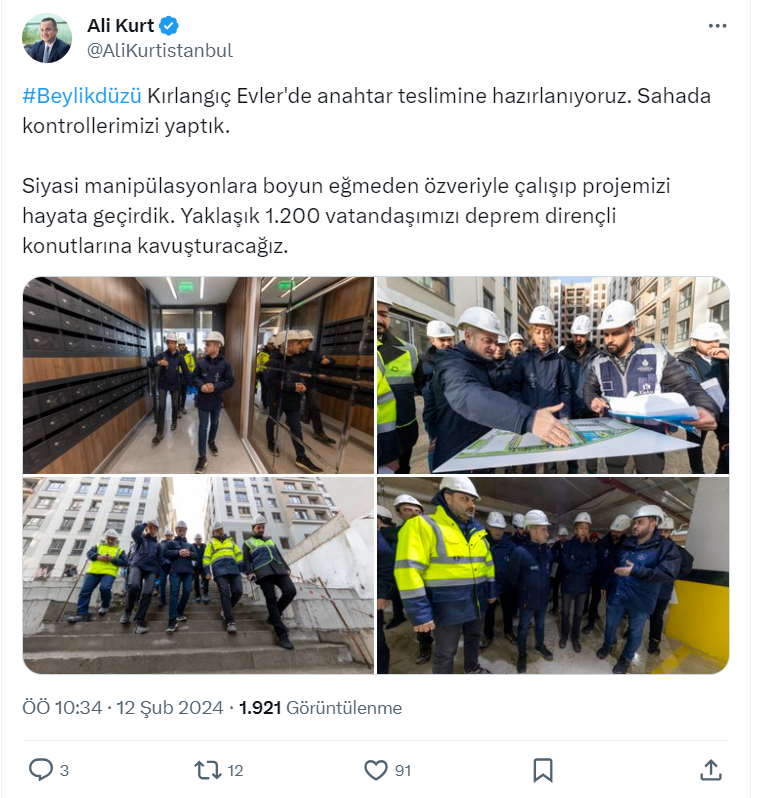Click the reply speech bubble icon
This screenshot has height=798, width=766.
(41, 770)
